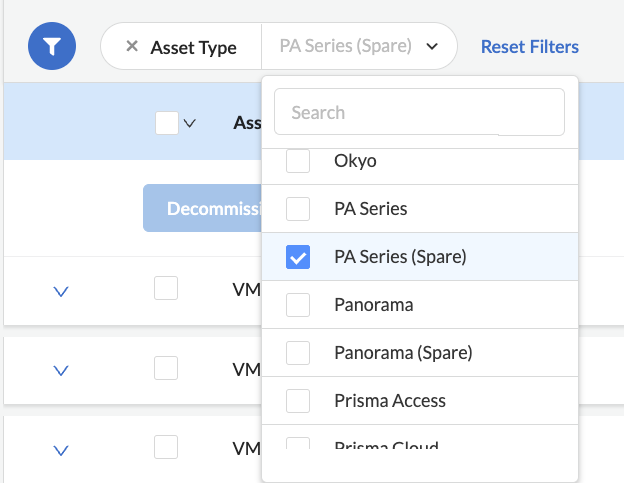This screenshot has height=483, width=624.
Task: Expand the third VM row chevron
Action: 60,450
